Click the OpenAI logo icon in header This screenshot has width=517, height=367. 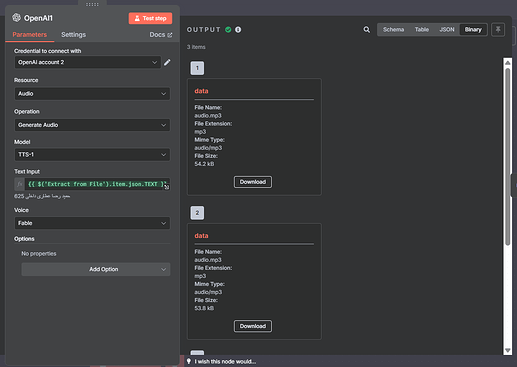[16, 18]
